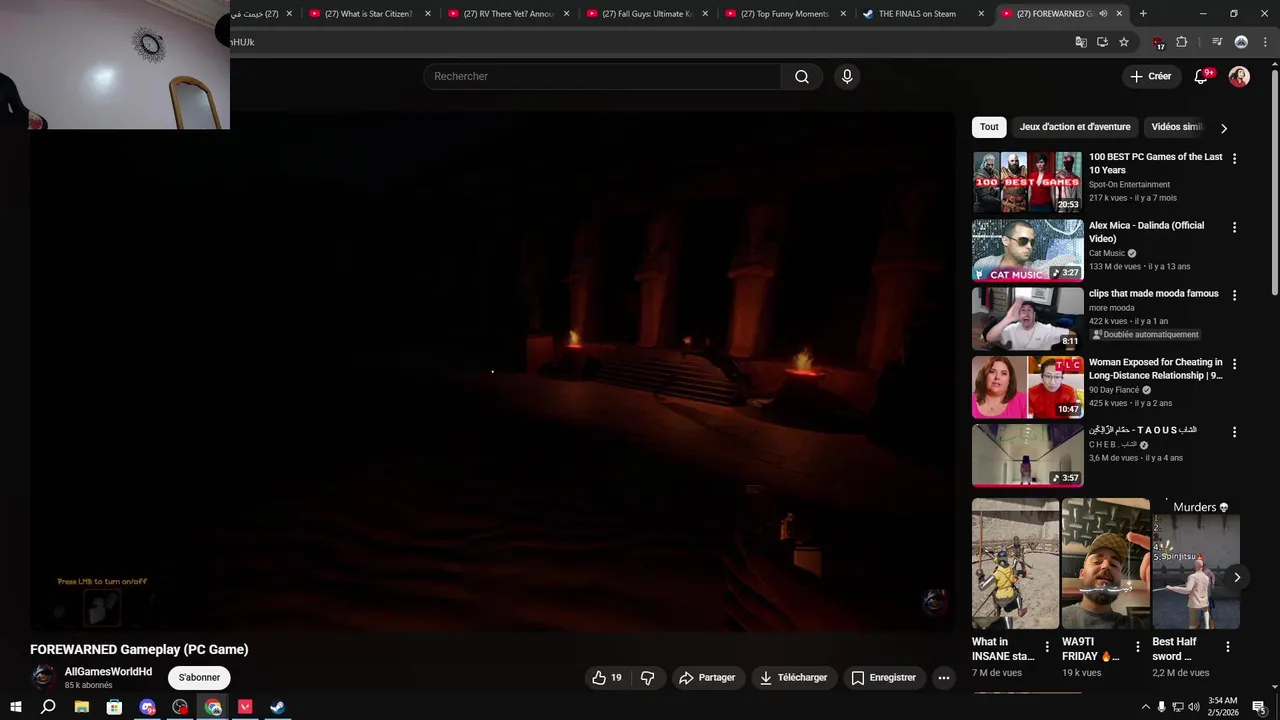Open Windows action center notifications
The width and height of the screenshot is (1280, 720).
(1259, 707)
